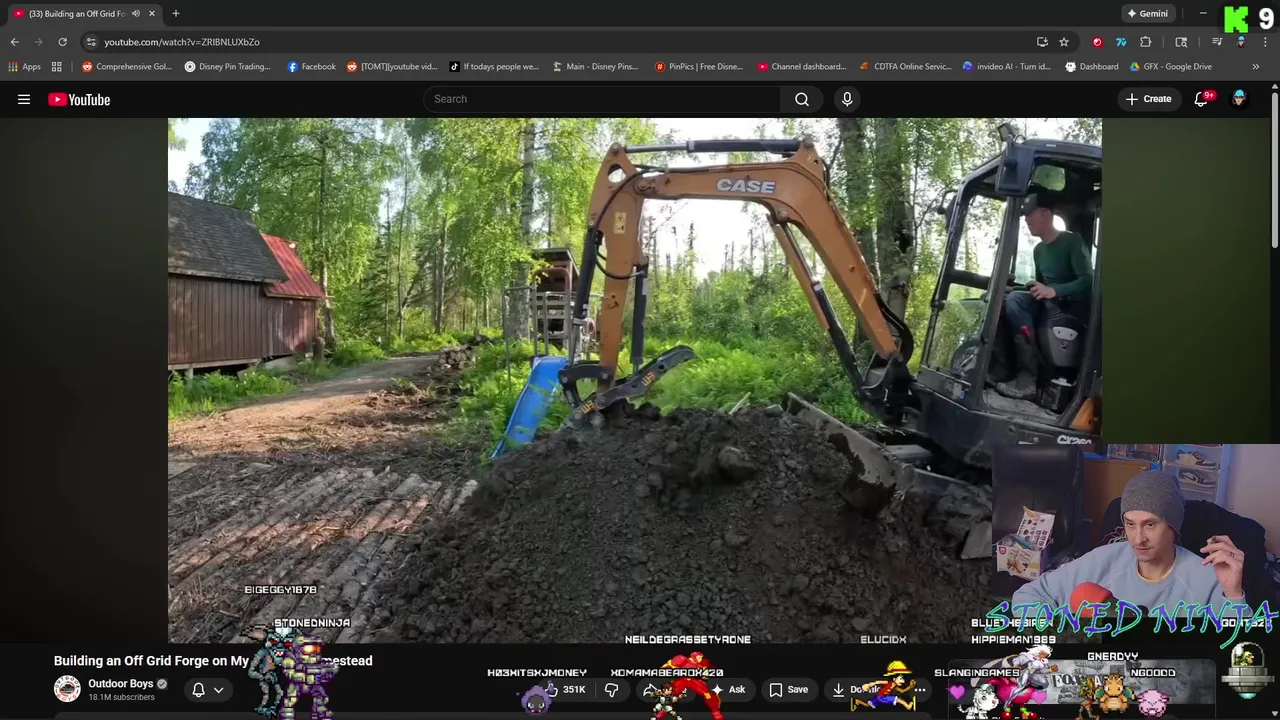This screenshot has width=1280, height=720.
Task: Open Outdoor Boys channel avatar
Action: (x=67, y=689)
